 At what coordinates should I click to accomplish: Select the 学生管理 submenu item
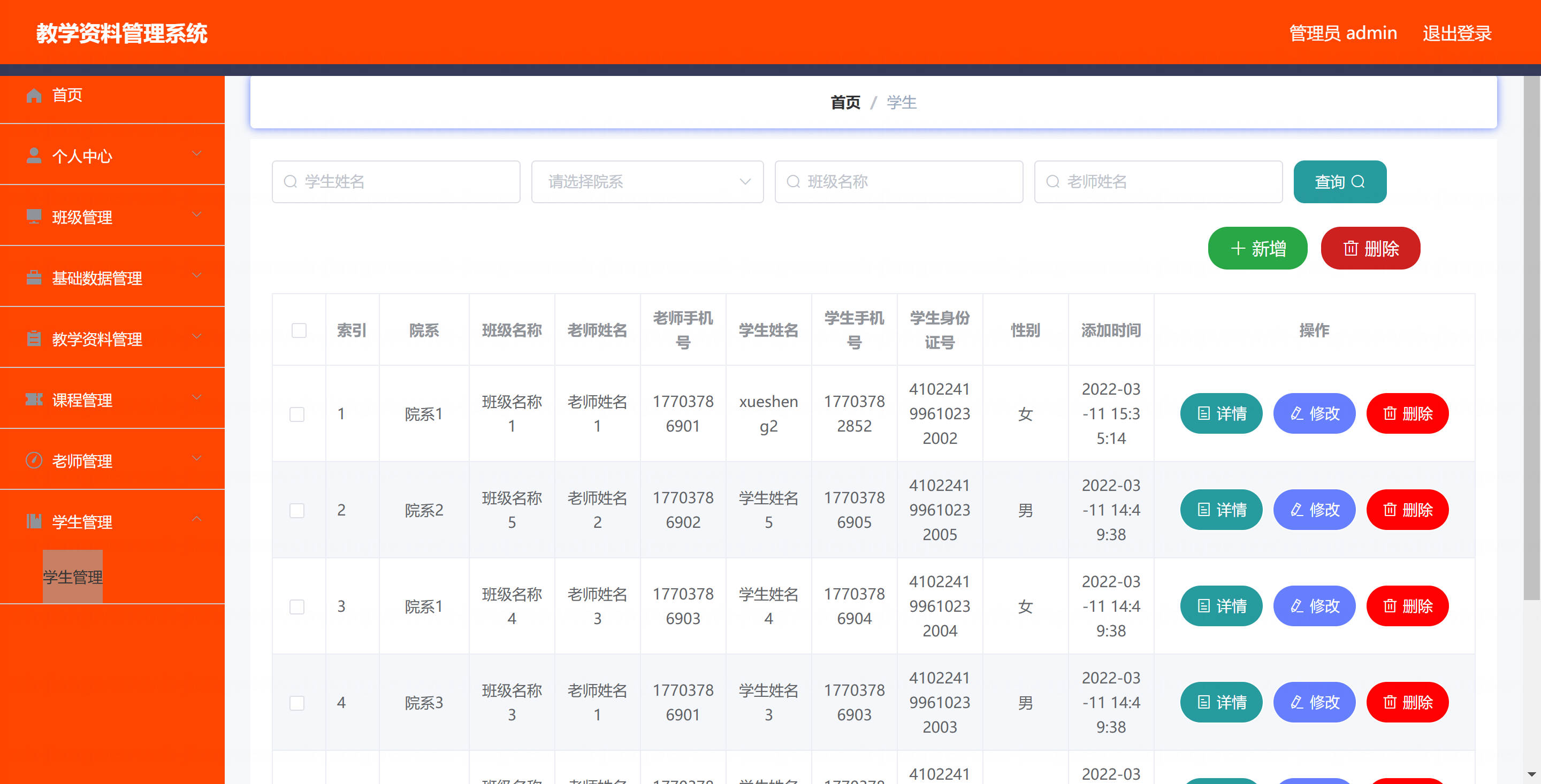(72, 577)
